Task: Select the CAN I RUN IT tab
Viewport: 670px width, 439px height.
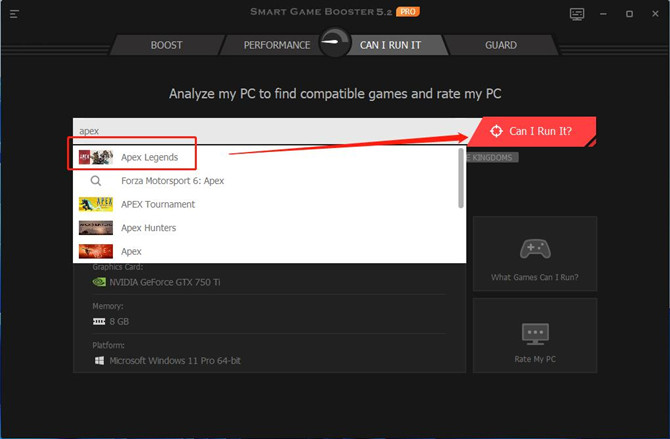Action: 391,45
